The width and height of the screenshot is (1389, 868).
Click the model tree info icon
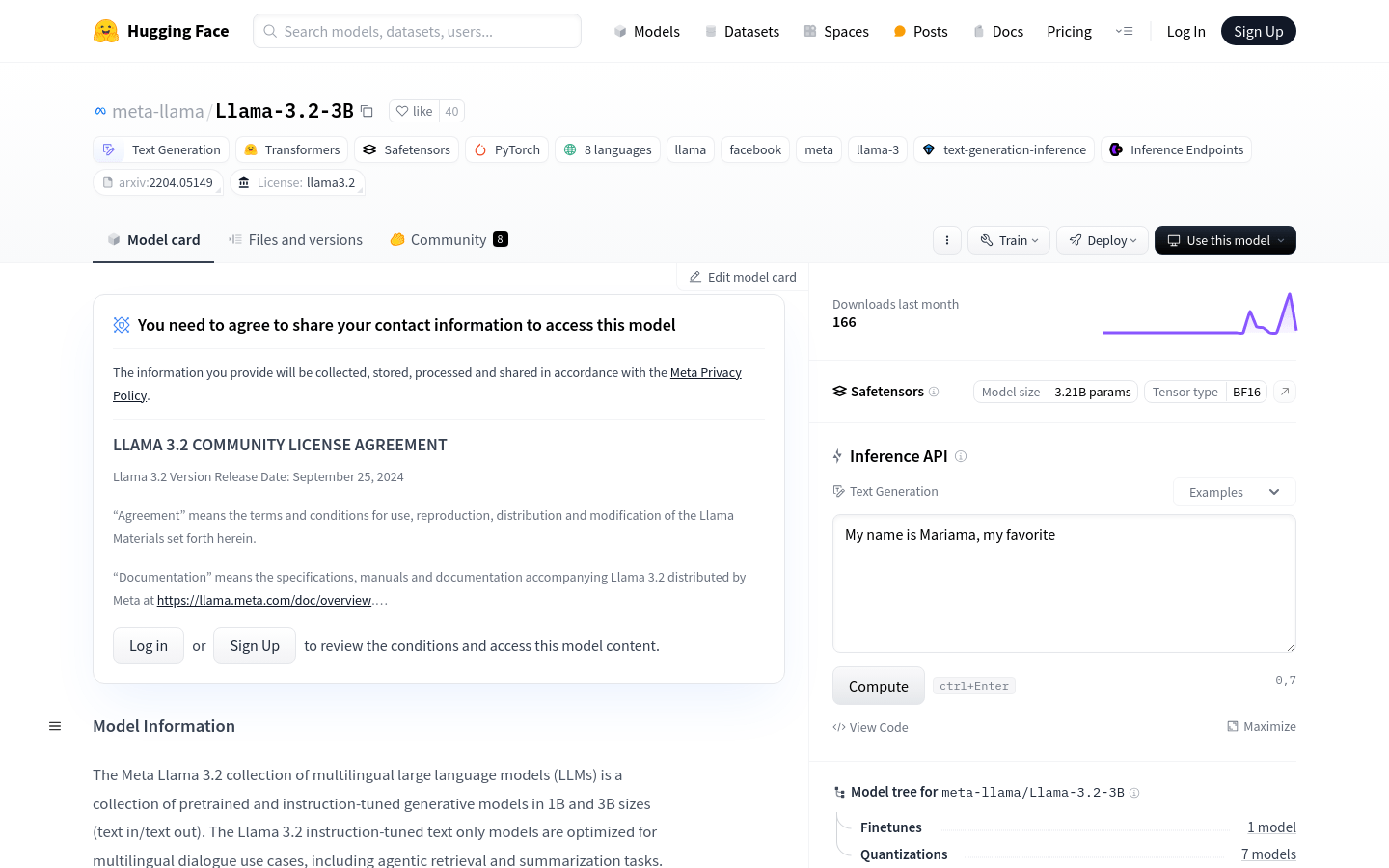pos(1134,793)
